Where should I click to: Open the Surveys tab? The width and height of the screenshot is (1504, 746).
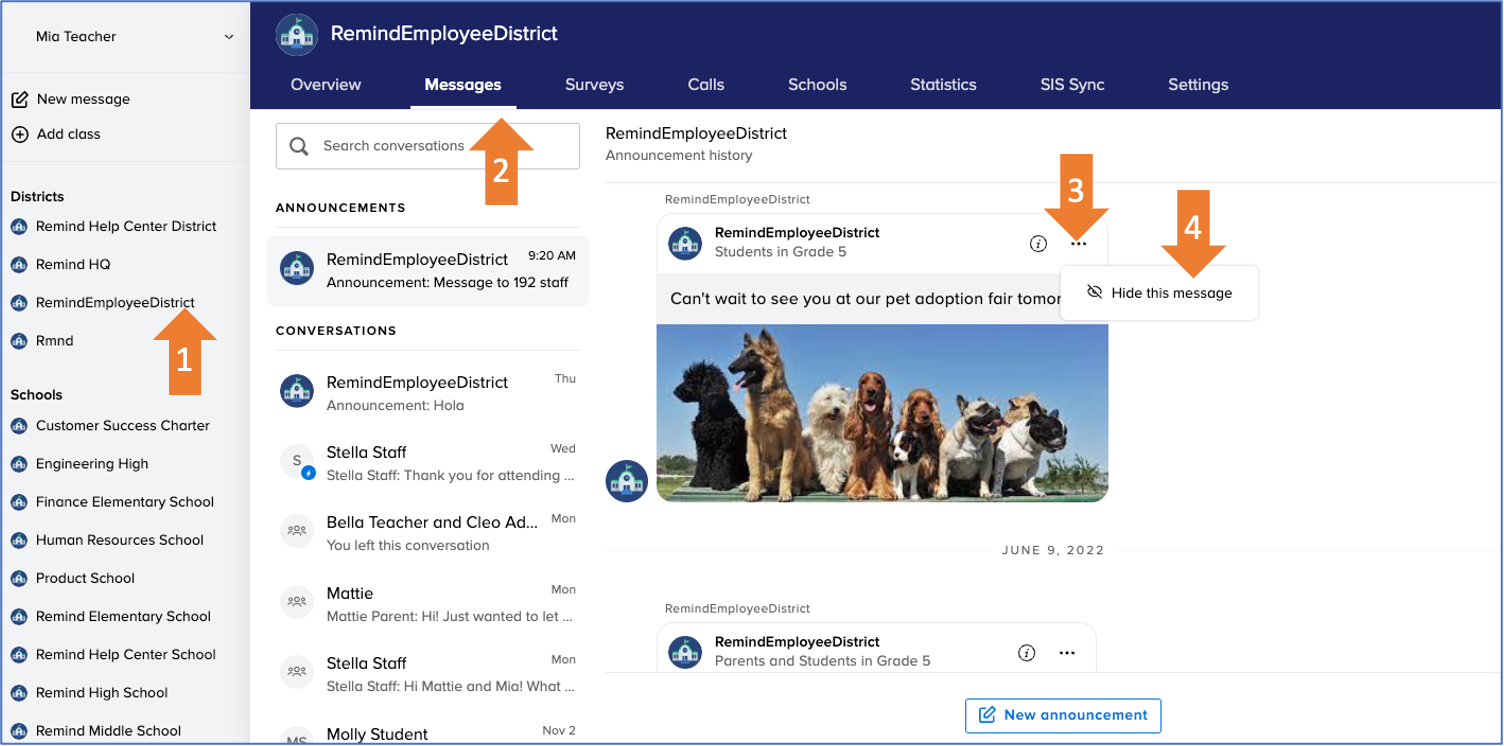click(x=594, y=85)
